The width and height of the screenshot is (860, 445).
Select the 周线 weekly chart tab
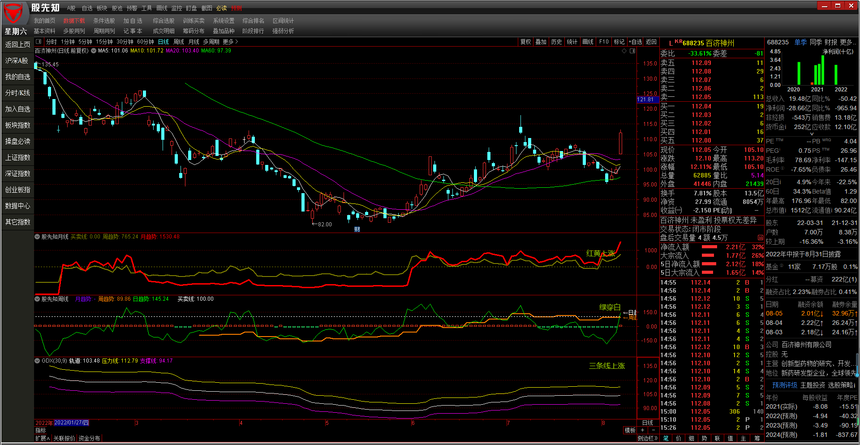pos(179,42)
